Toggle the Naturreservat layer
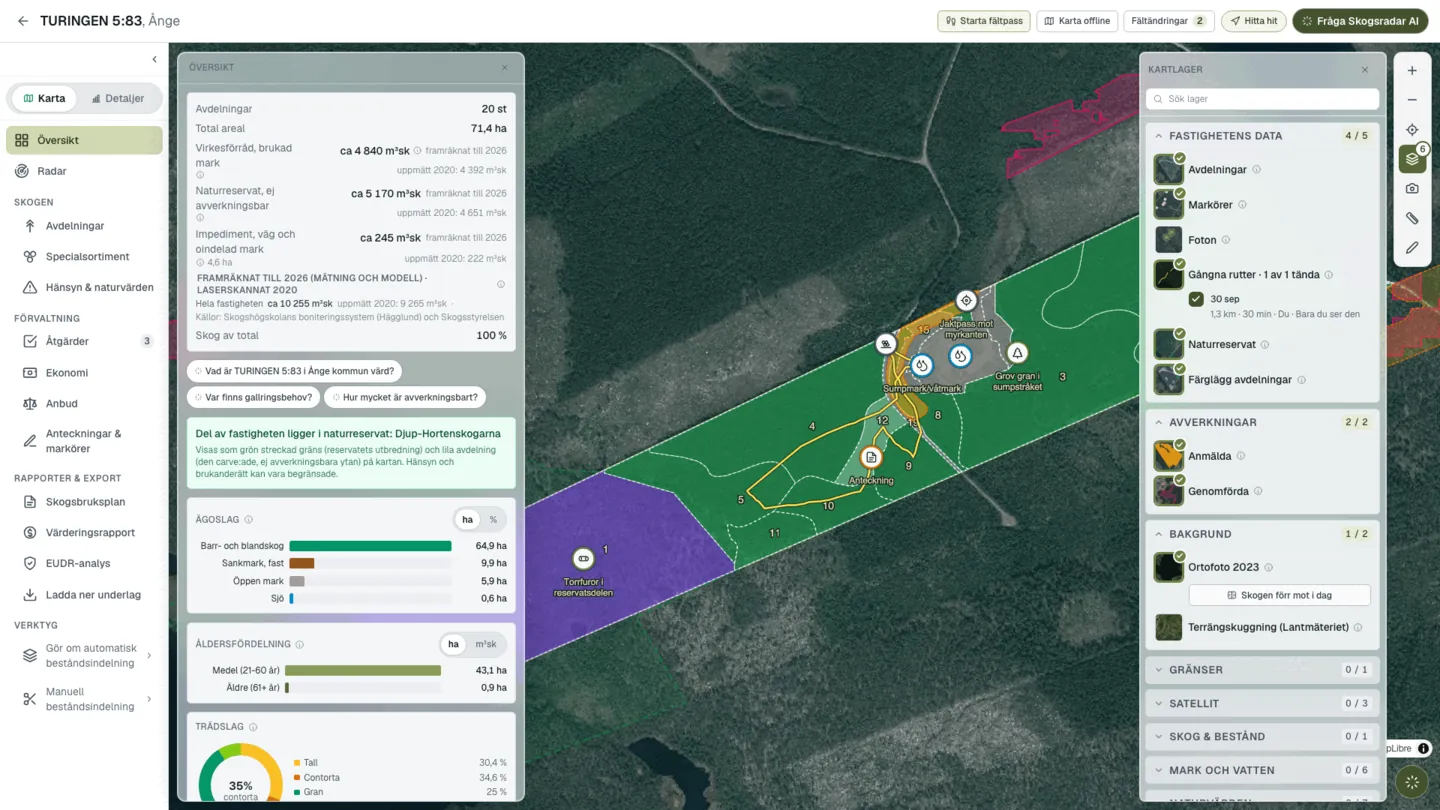Viewport: 1440px width, 810px height. [x=1168, y=344]
